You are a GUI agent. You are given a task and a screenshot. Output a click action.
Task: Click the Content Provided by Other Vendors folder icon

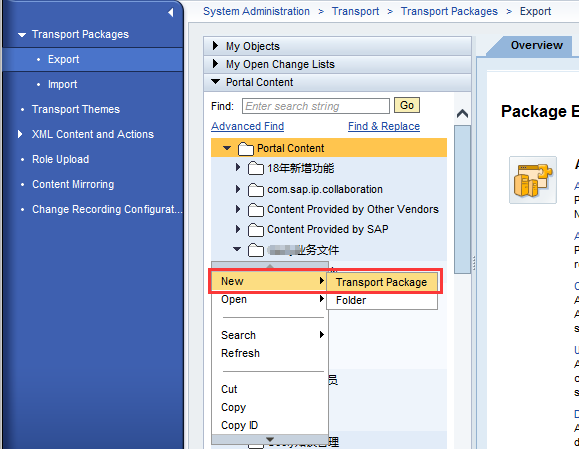pyautogui.click(x=256, y=210)
